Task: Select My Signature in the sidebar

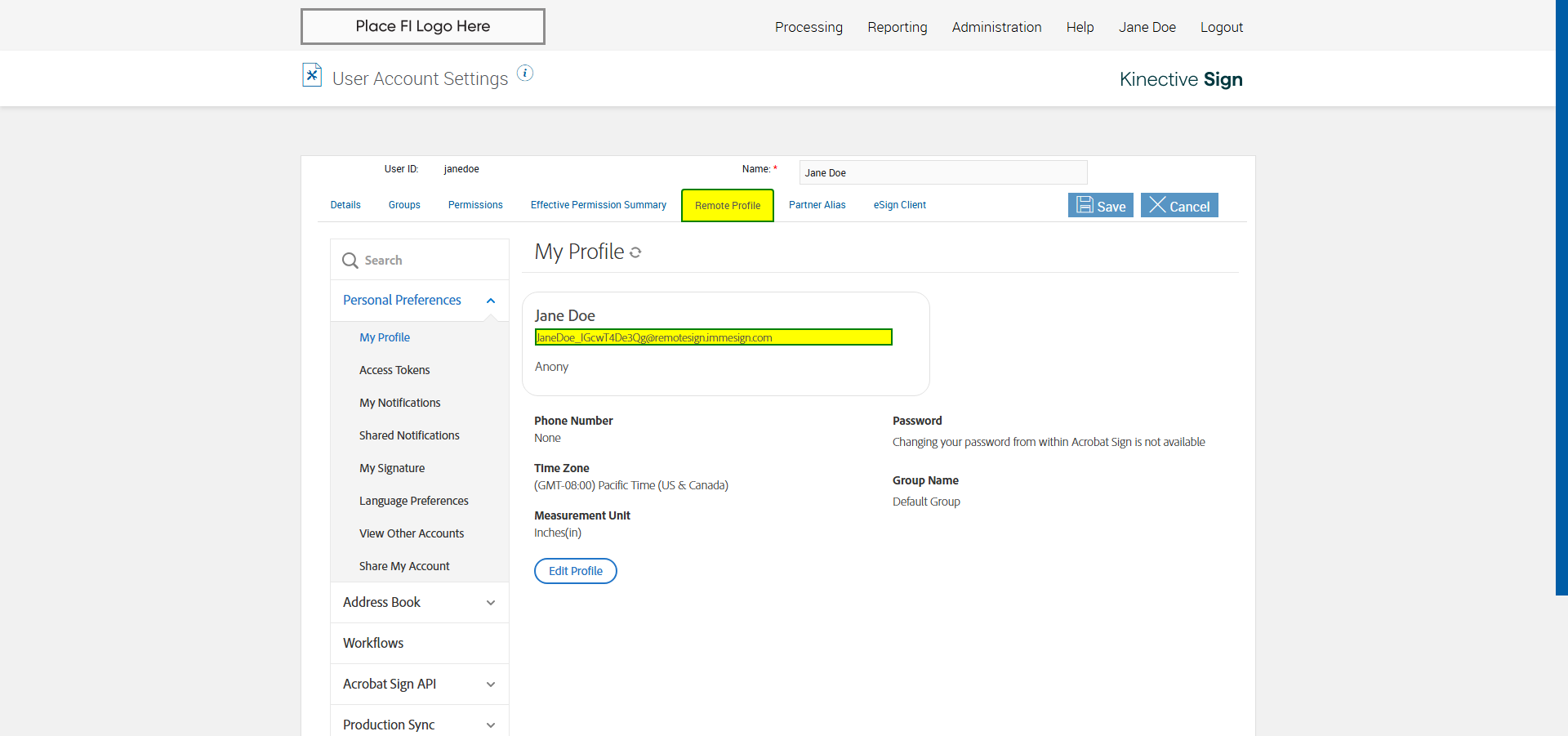Action: coord(392,468)
